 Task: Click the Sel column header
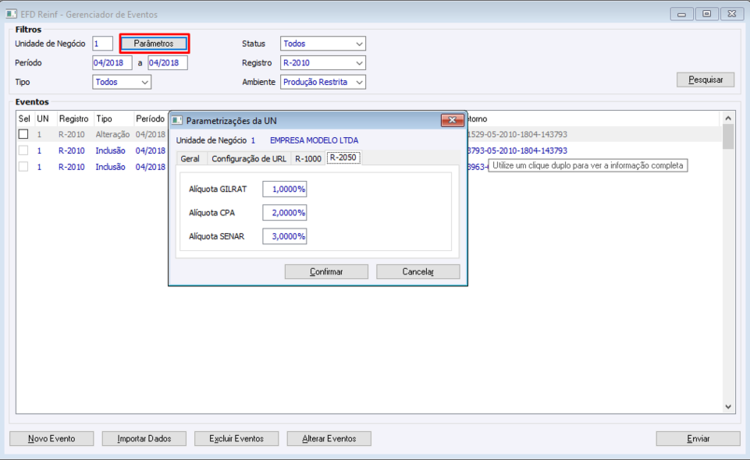point(24,119)
